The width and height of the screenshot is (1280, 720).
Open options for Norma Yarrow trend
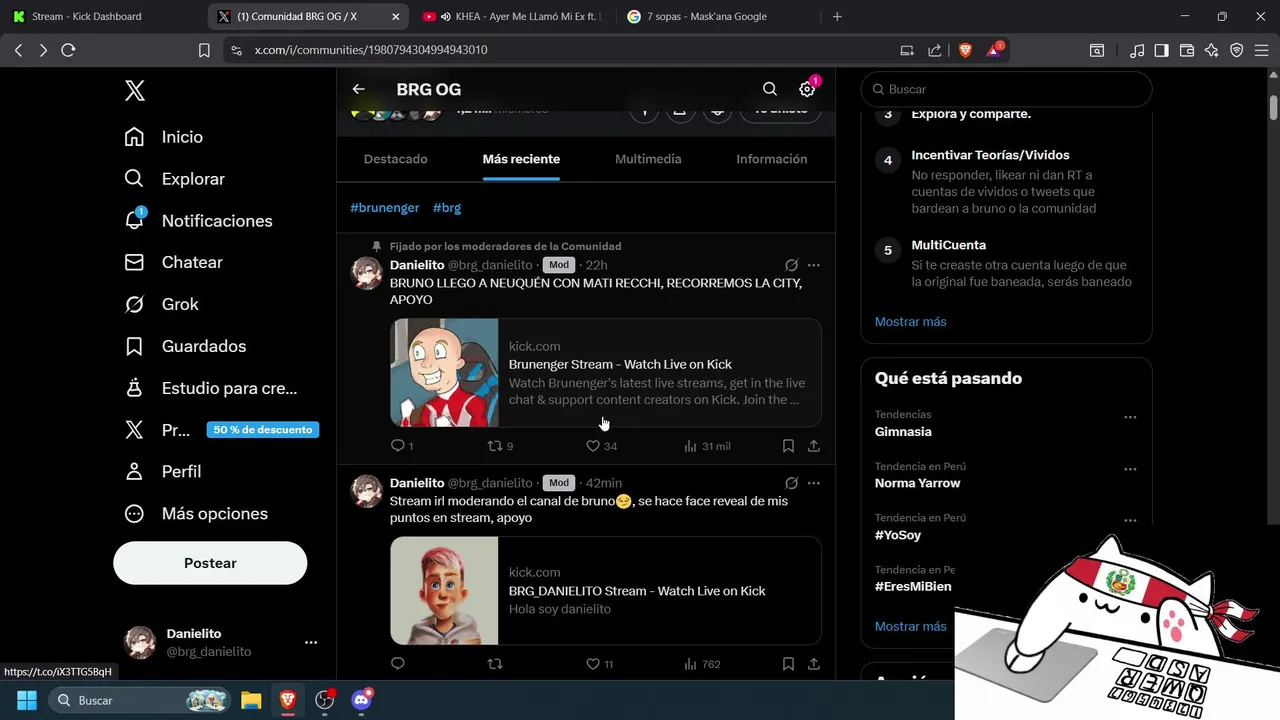click(x=1130, y=469)
